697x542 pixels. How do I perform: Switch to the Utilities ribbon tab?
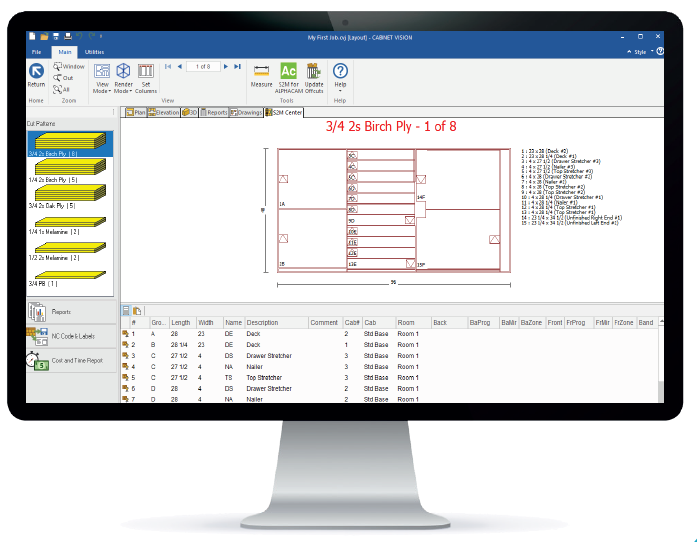pos(94,52)
